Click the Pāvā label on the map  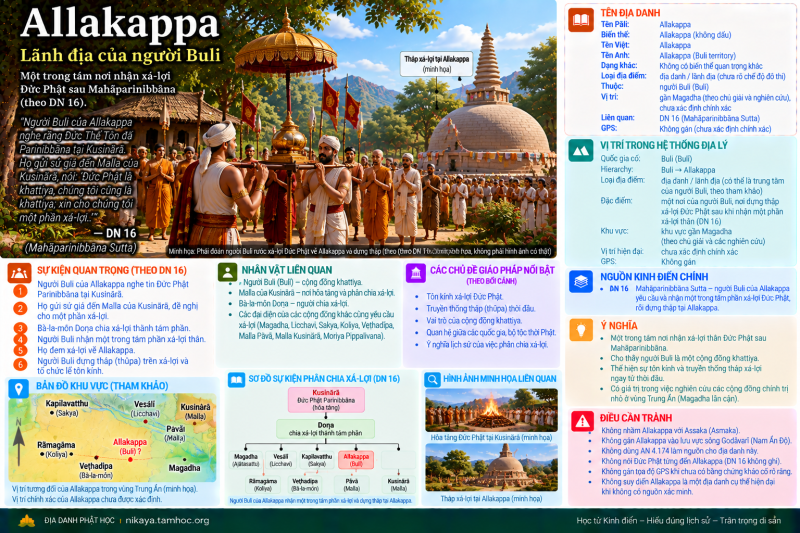click(175, 433)
